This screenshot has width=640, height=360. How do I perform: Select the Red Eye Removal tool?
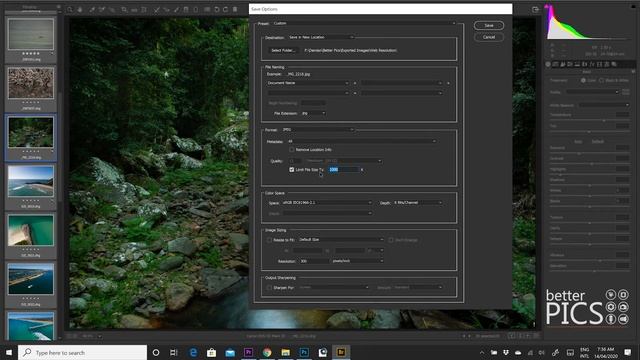[166, 9]
